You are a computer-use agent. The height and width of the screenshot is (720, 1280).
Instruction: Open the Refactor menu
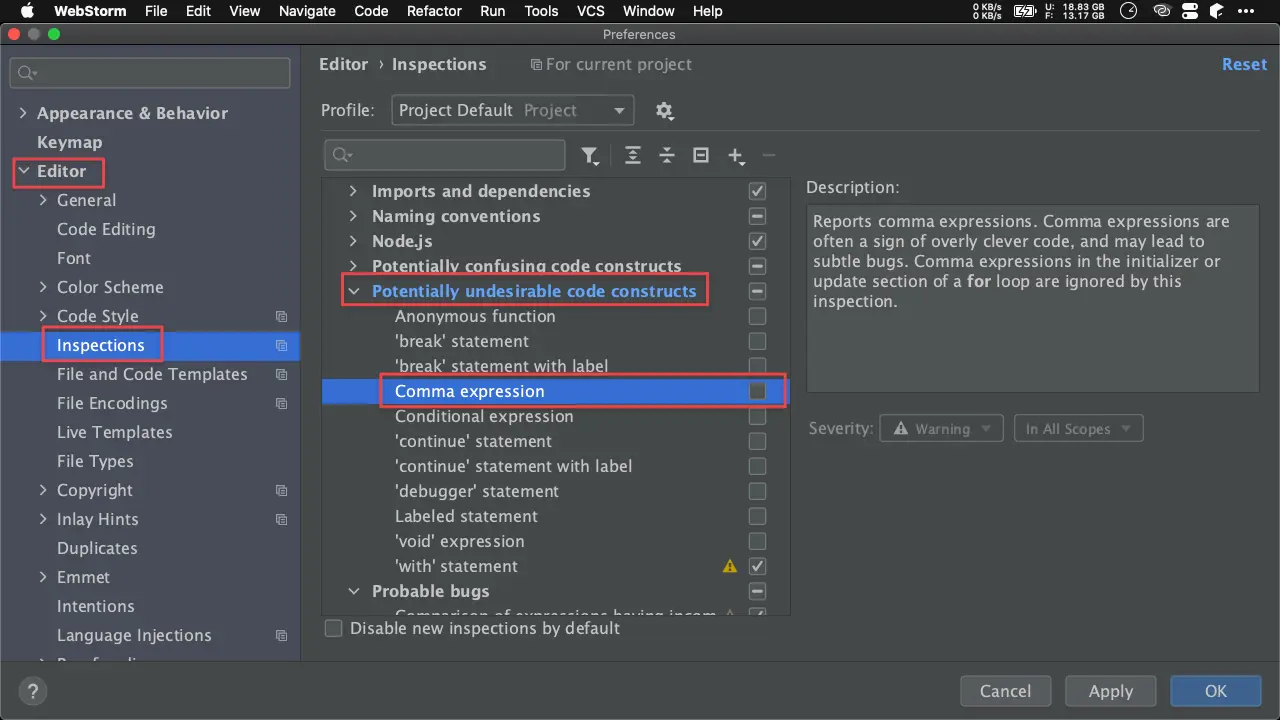point(434,11)
